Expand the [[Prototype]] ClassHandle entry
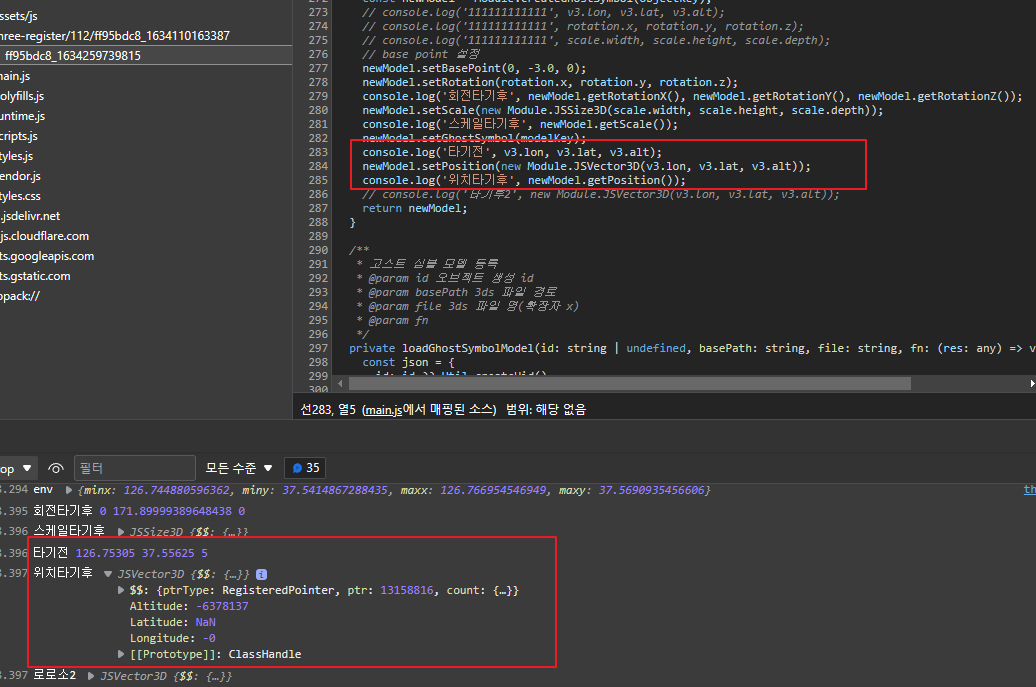Image resolution: width=1036 pixels, height=687 pixels. pyautogui.click(x=121, y=653)
